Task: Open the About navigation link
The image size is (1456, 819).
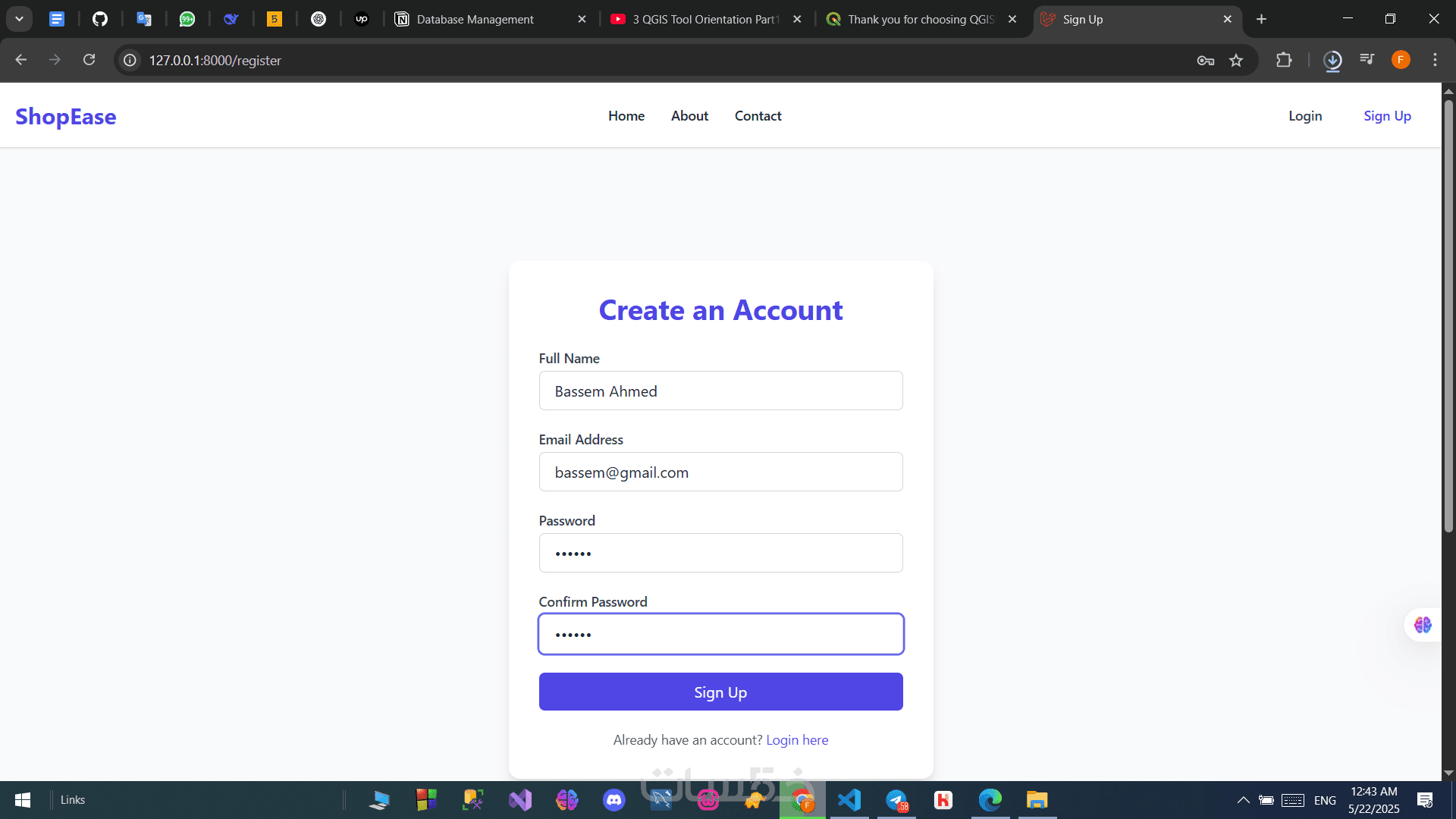Action: (x=689, y=116)
